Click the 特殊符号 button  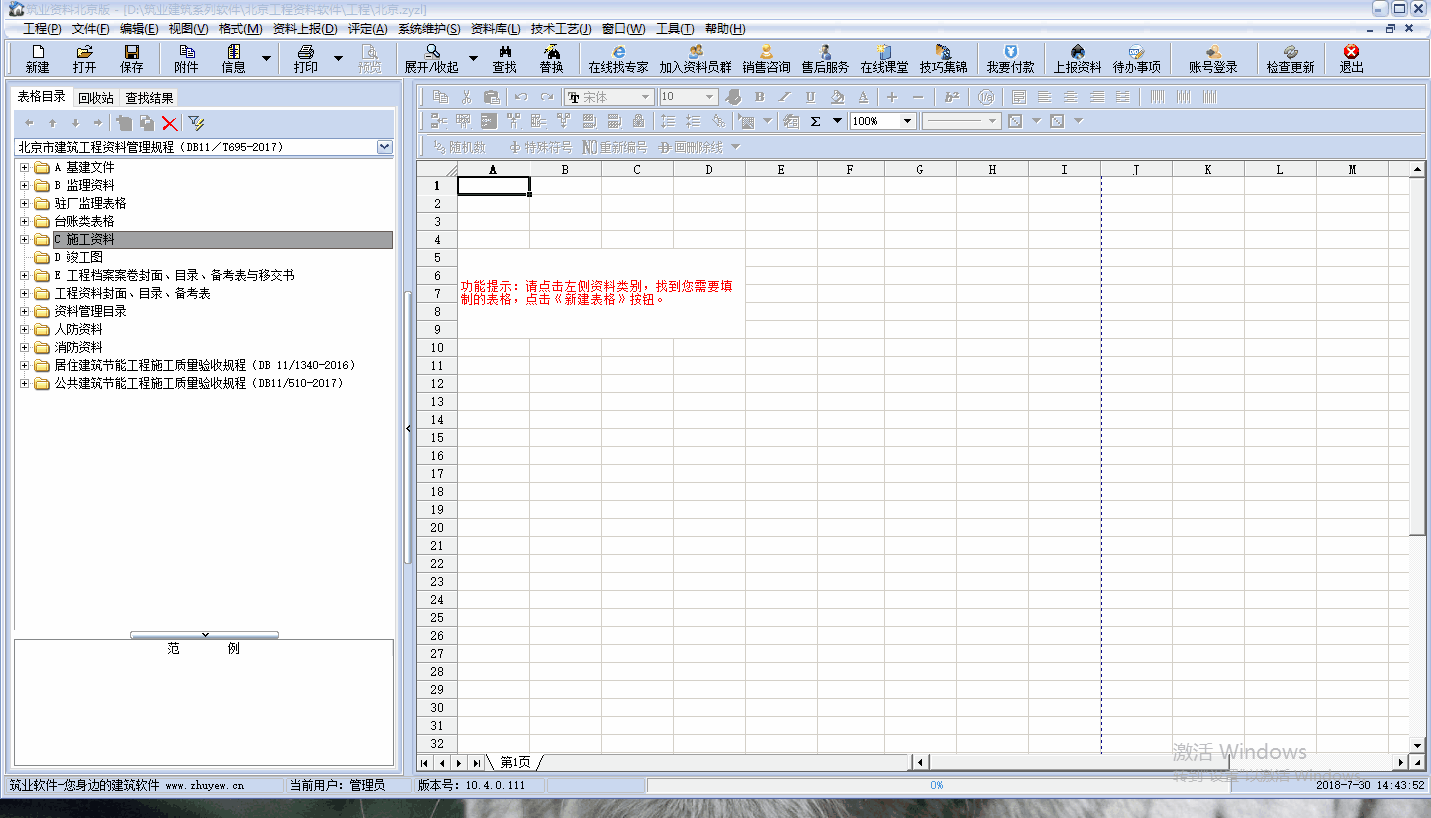(x=540, y=147)
